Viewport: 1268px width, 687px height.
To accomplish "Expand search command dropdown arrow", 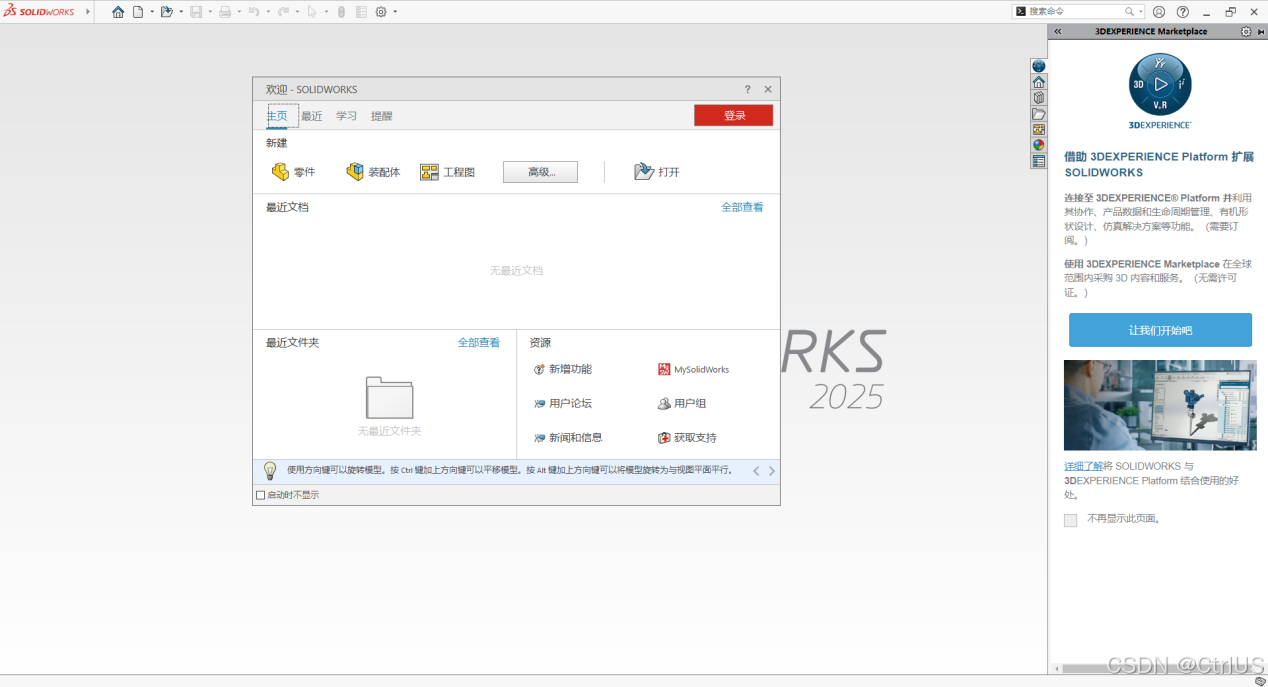I will click(1141, 12).
